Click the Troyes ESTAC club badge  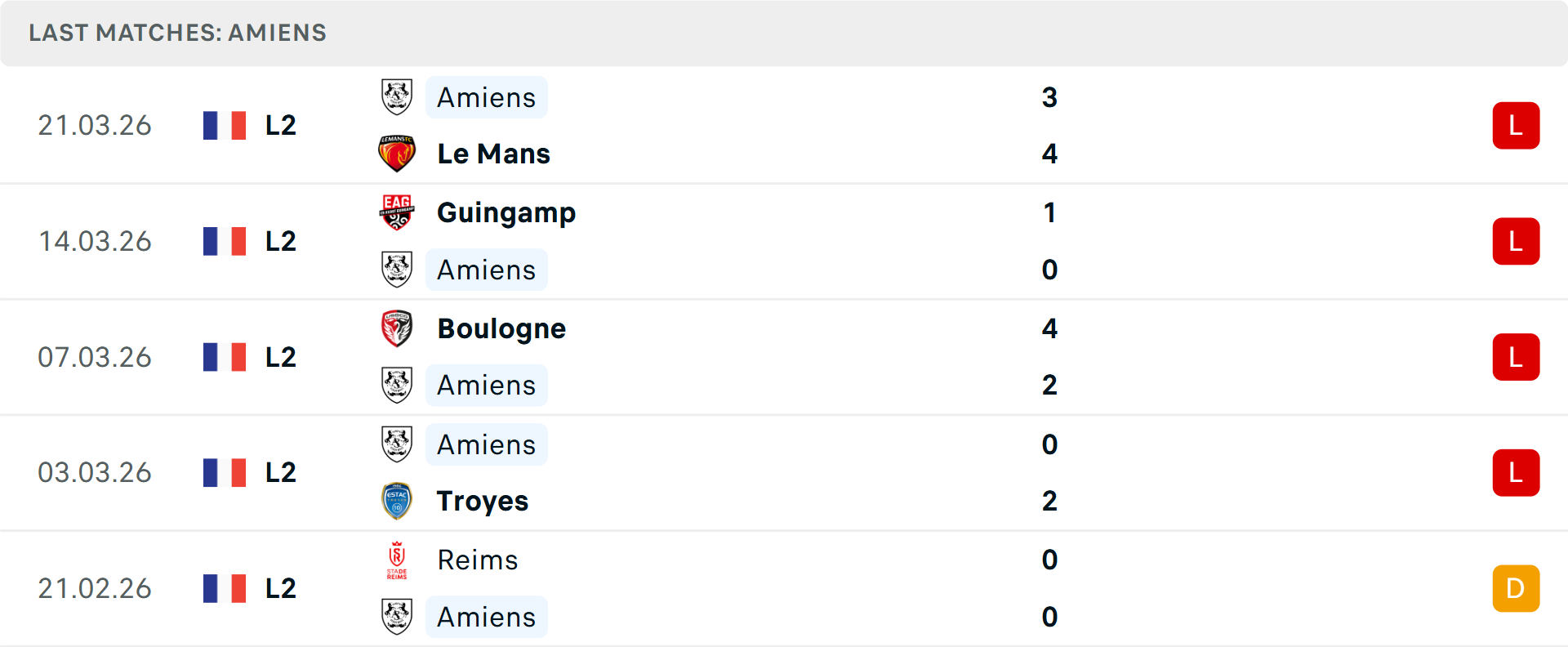point(397,501)
